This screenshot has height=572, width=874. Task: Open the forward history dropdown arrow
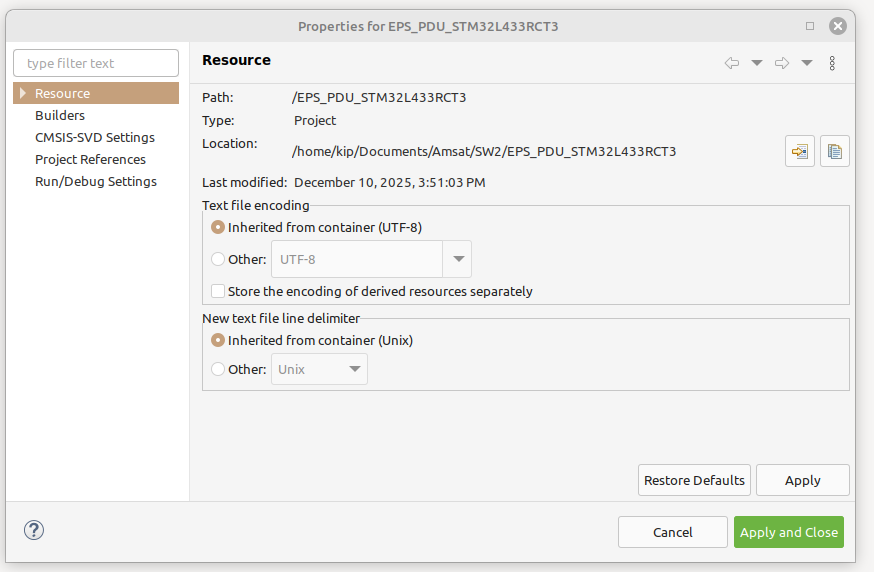807,63
